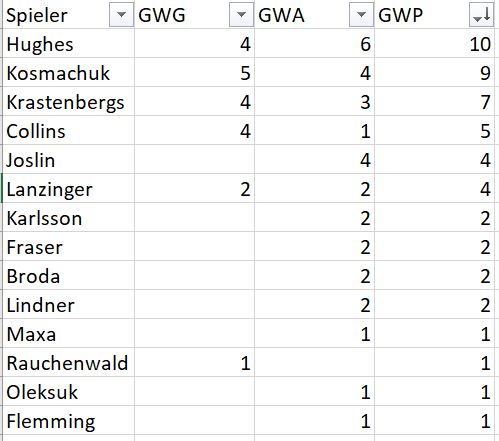Select the Spieler header cell
Screen dimensions: 499x441
[68, 15]
